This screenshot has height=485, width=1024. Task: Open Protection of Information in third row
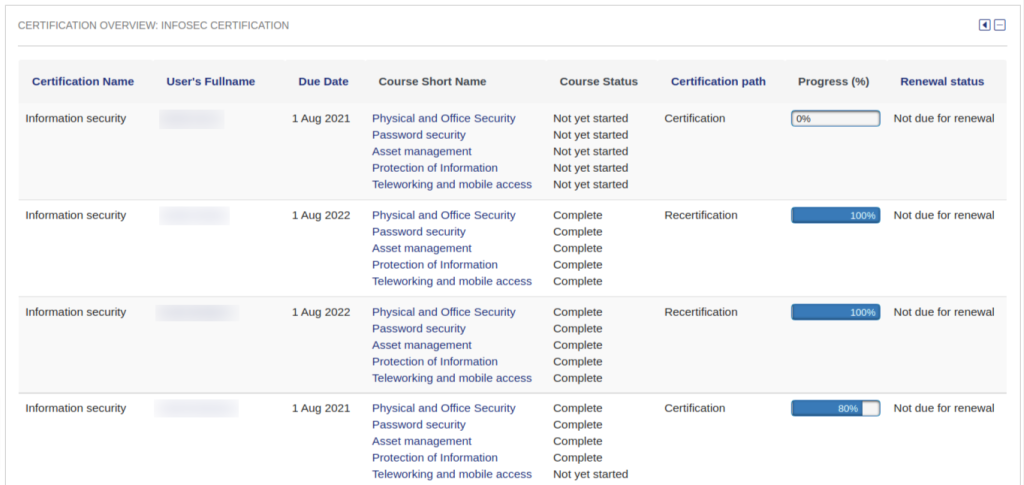434,362
